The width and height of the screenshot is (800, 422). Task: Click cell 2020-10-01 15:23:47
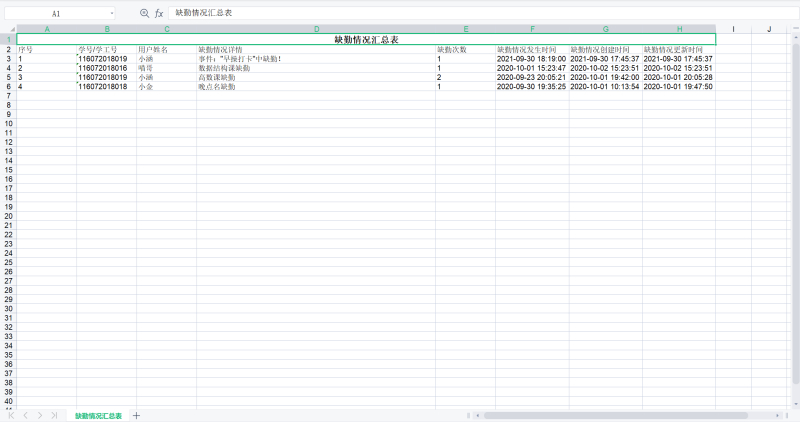click(x=533, y=68)
